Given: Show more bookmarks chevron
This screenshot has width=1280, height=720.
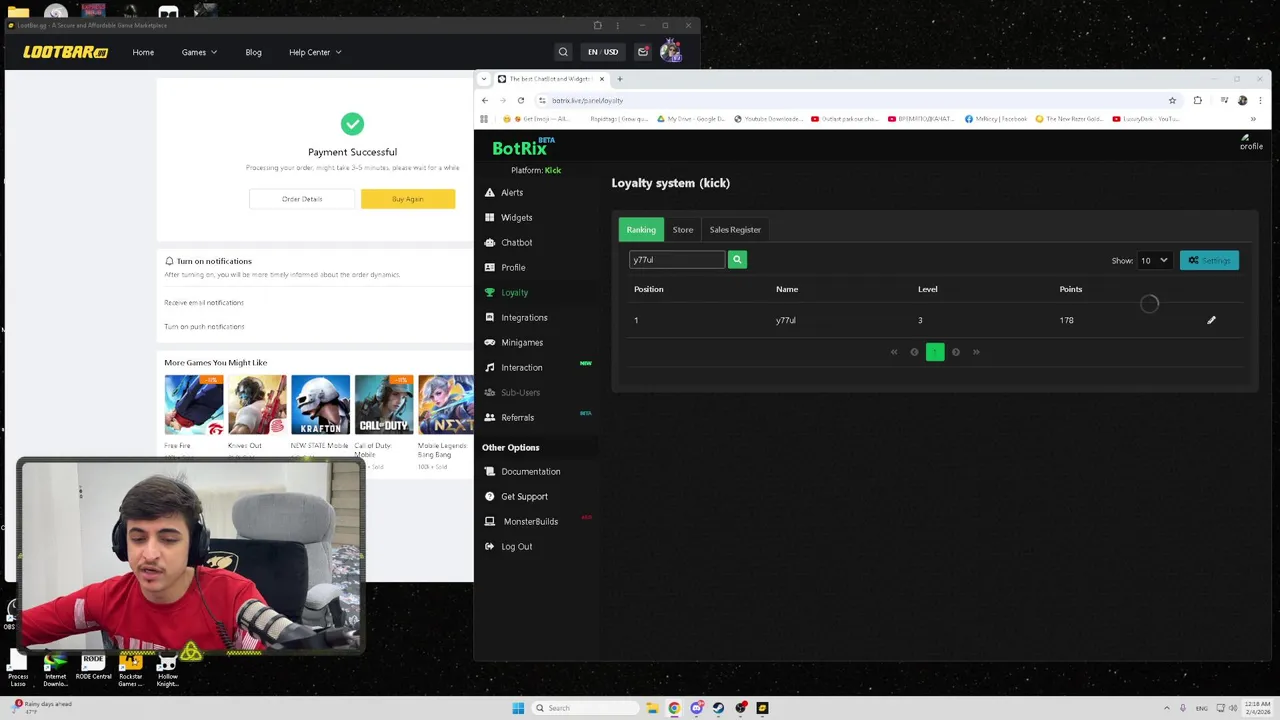Looking at the screenshot, I should (x=1253, y=119).
